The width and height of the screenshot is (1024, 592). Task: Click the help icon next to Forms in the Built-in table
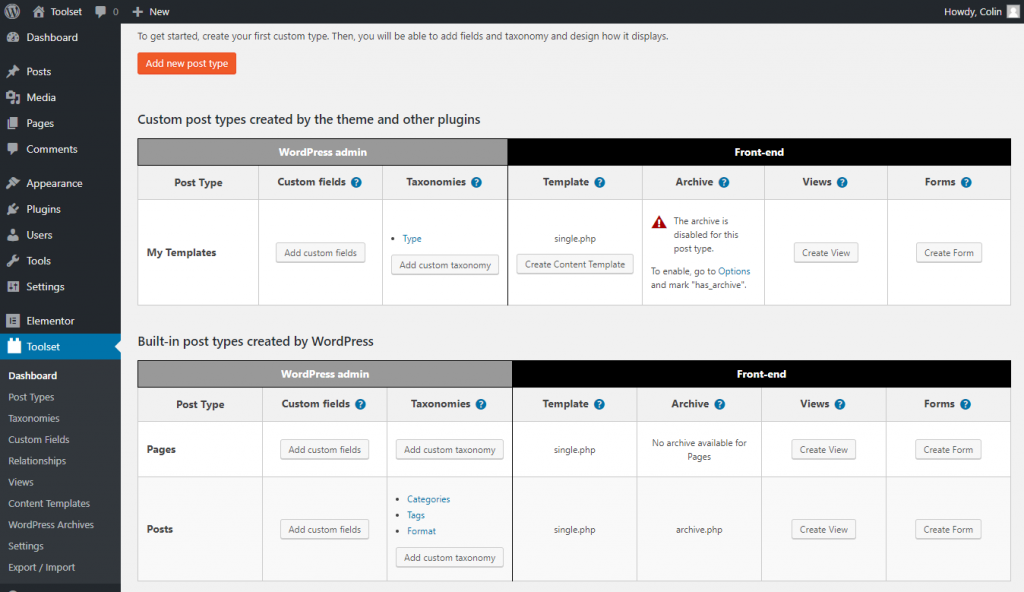[x=966, y=405]
